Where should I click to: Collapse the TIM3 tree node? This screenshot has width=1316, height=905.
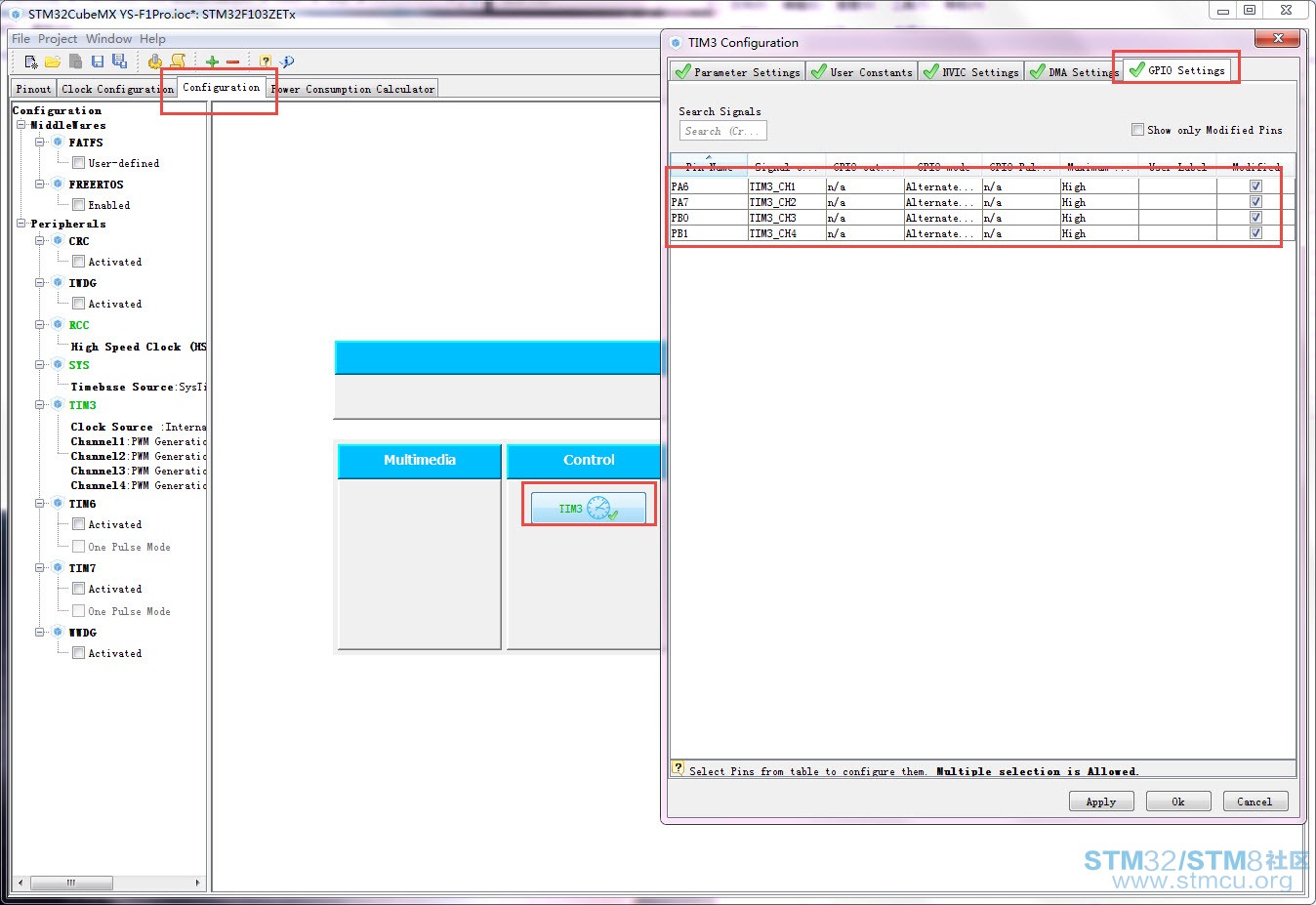point(40,404)
